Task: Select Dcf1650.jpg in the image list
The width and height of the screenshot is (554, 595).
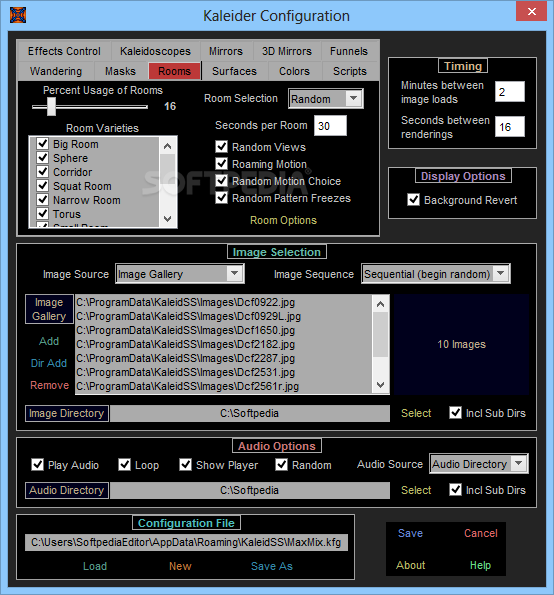Action: tap(224, 330)
